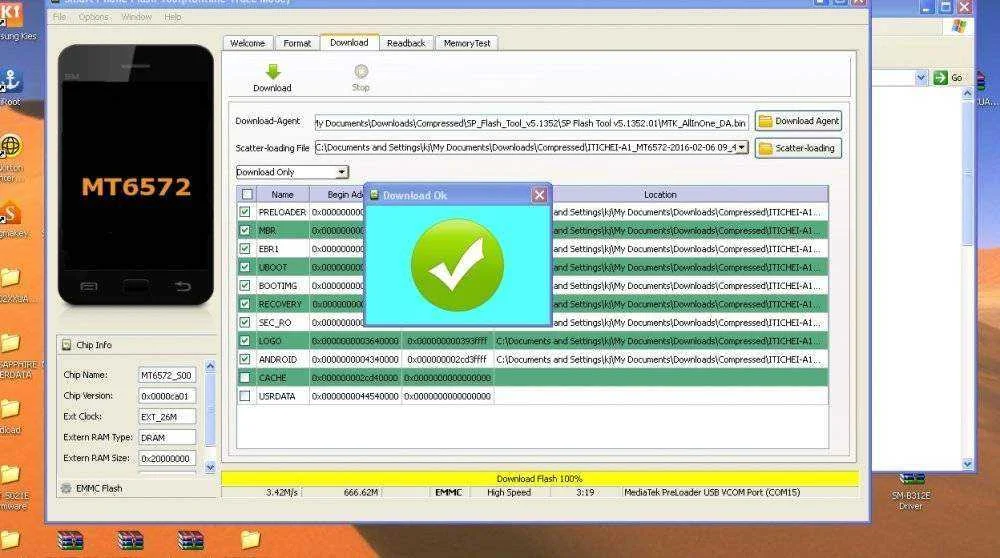1000x558 pixels.
Task: Check the CACHE partition checkbox
Action: pyautogui.click(x=245, y=378)
